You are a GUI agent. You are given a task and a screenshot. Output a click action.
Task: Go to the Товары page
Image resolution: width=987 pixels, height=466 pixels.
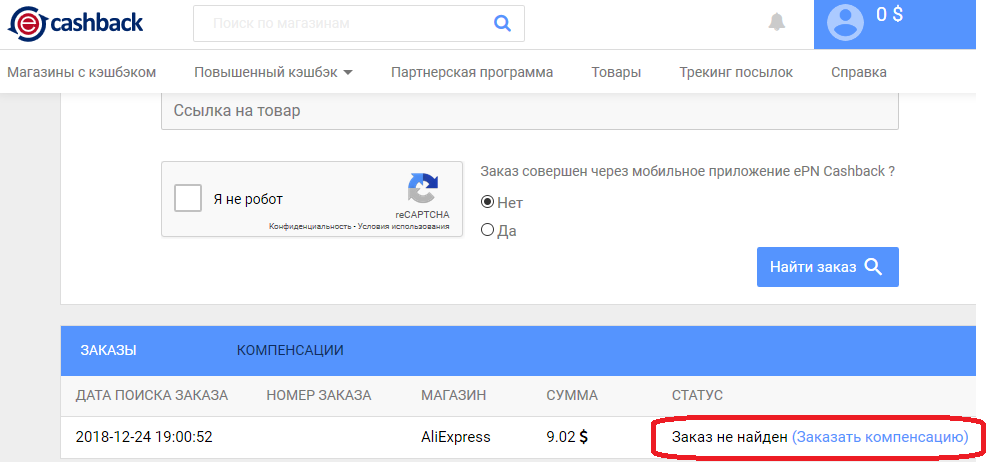pos(616,72)
